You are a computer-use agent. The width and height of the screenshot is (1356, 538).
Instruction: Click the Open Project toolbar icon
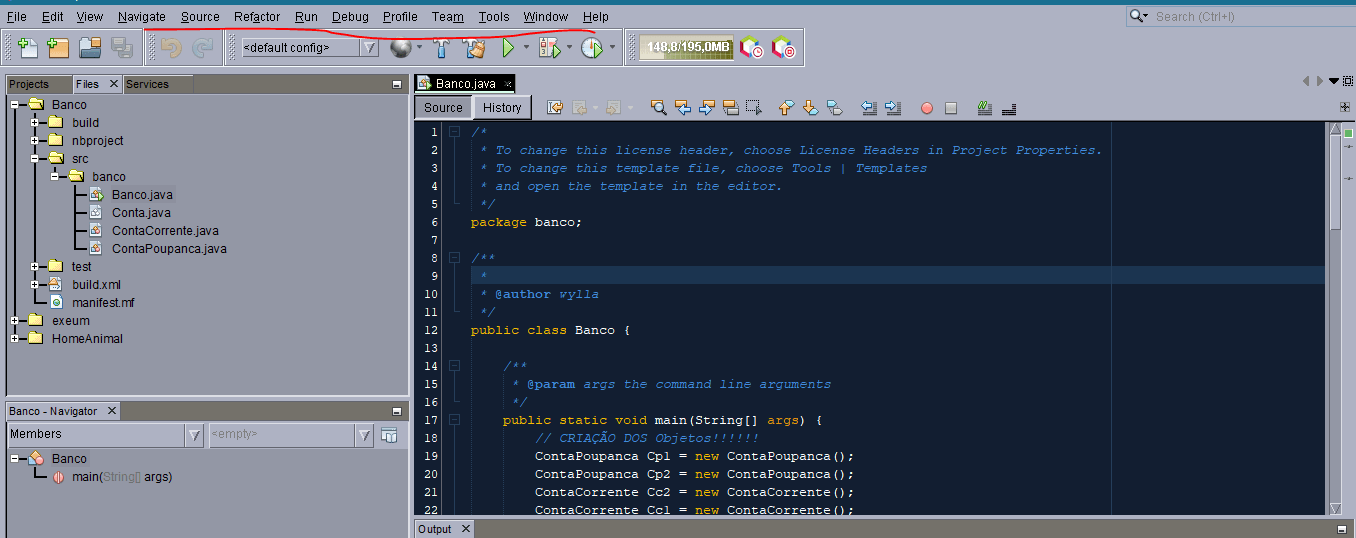click(90, 47)
